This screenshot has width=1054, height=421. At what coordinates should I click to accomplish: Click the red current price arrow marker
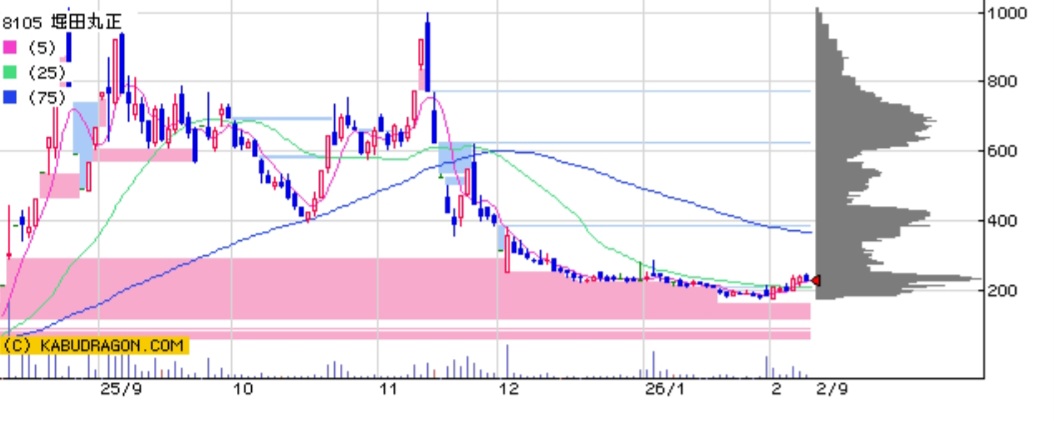tap(817, 281)
